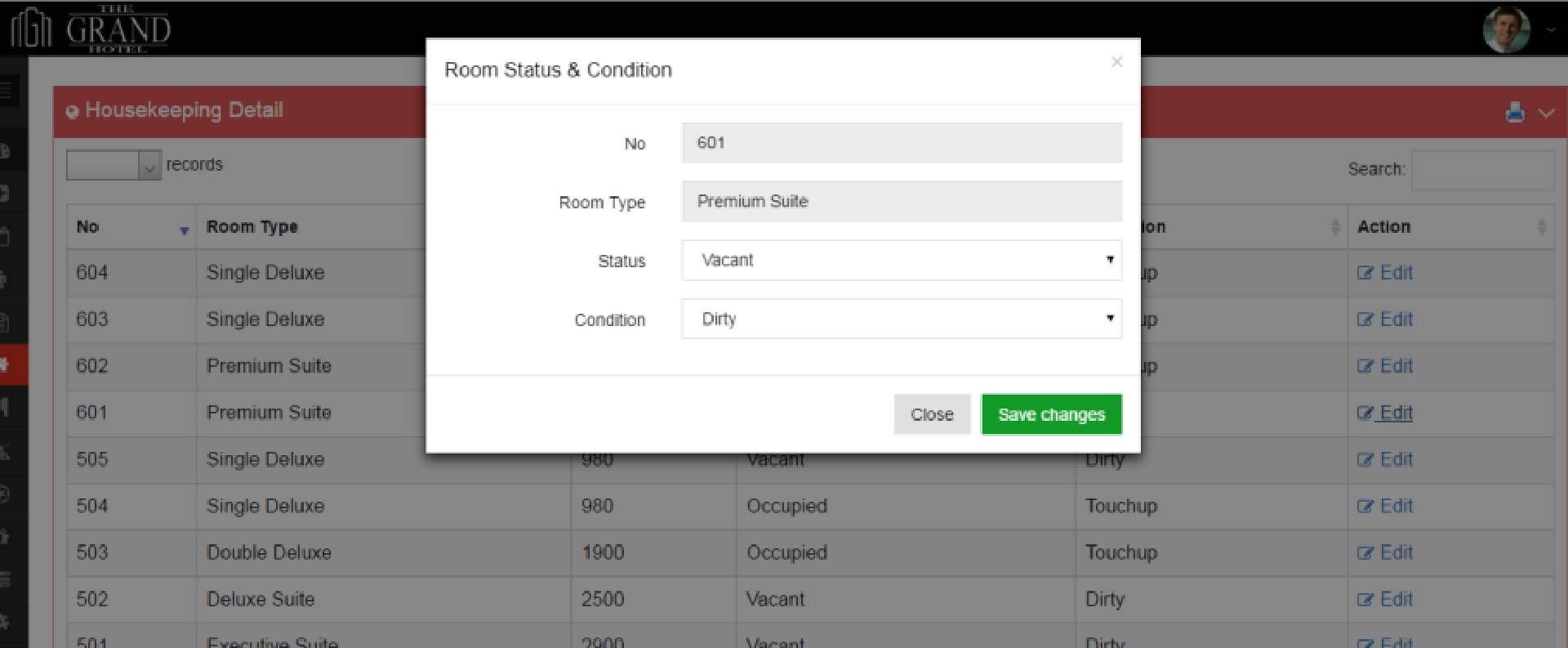Image resolution: width=1568 pixels, height=648 pixels.
Task: Click Edit link for room 604
Action: coord(1395,273)
